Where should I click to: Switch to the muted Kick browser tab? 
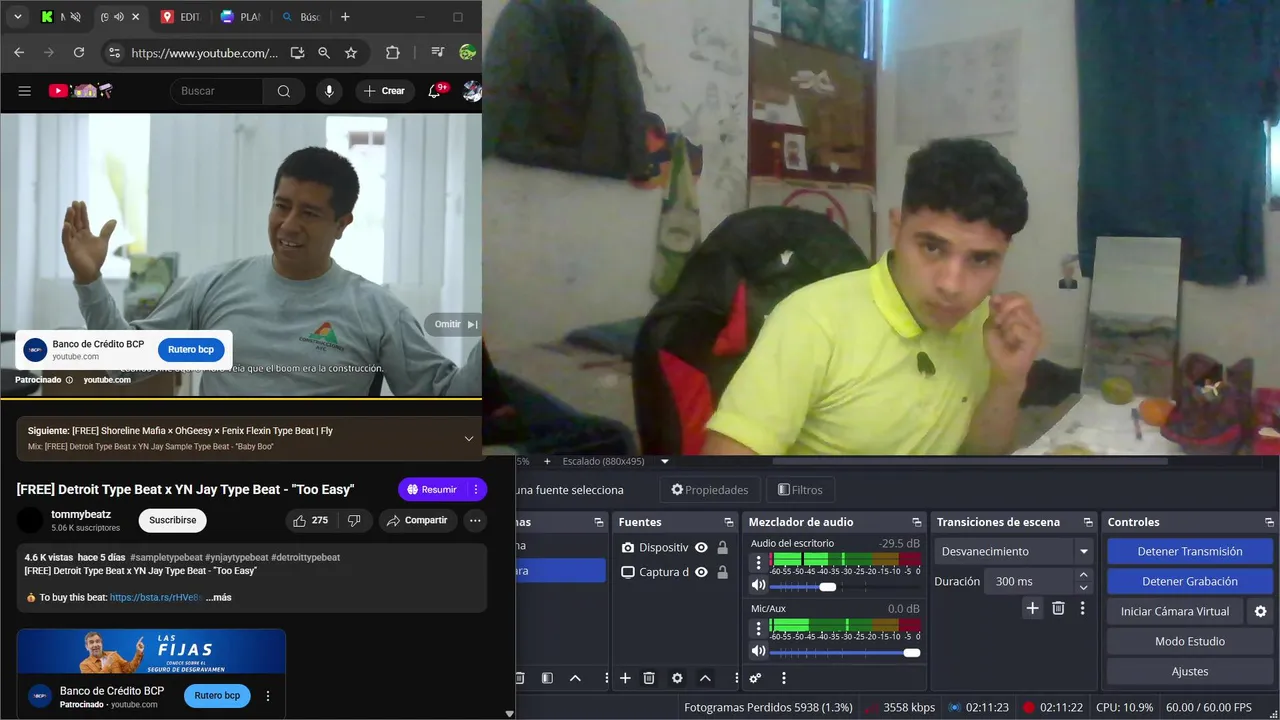(62, 17)
